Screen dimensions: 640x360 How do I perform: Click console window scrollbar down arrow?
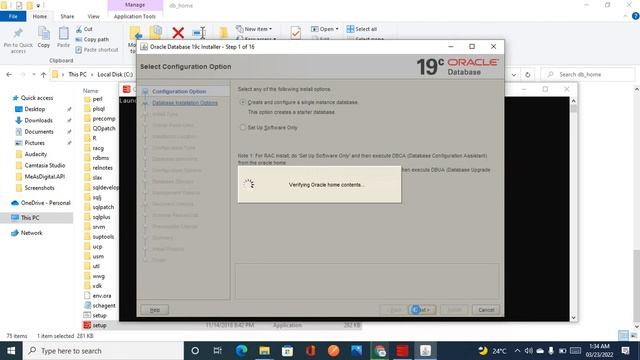point(573,318)
